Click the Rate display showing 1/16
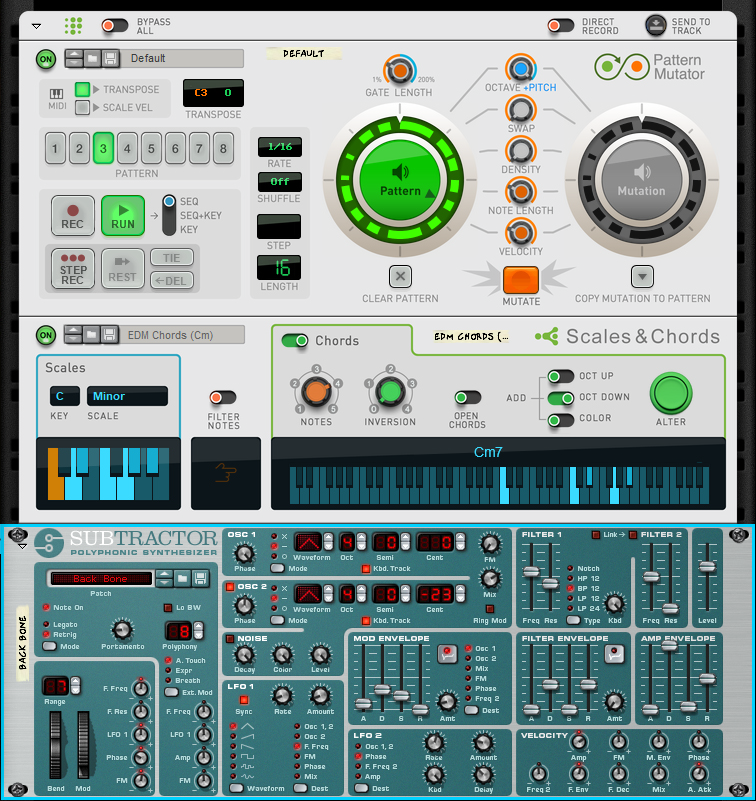Screen dimensions: 756x801 (280, 147)
